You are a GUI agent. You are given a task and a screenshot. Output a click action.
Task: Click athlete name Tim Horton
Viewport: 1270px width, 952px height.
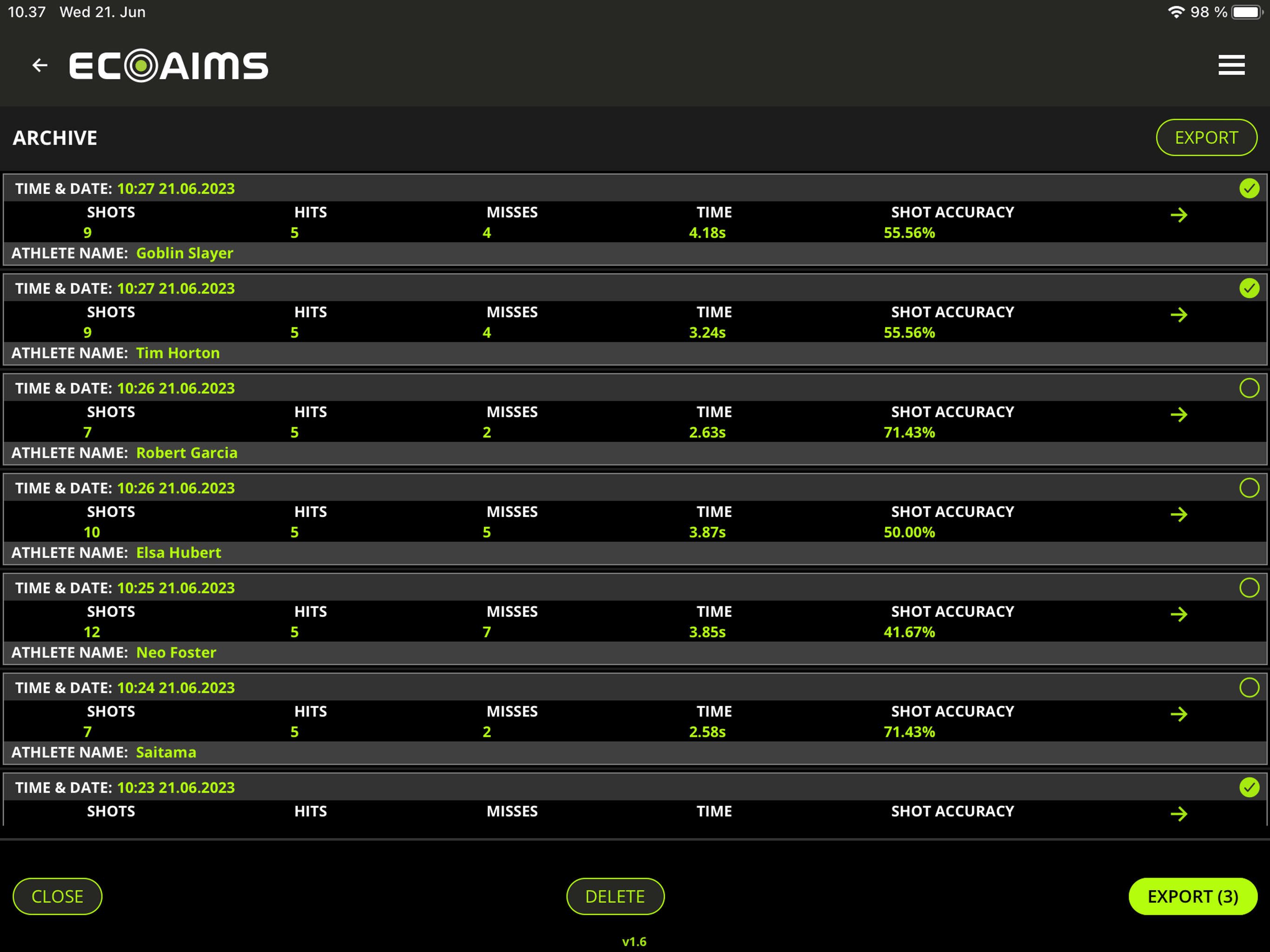click(178, 353)
